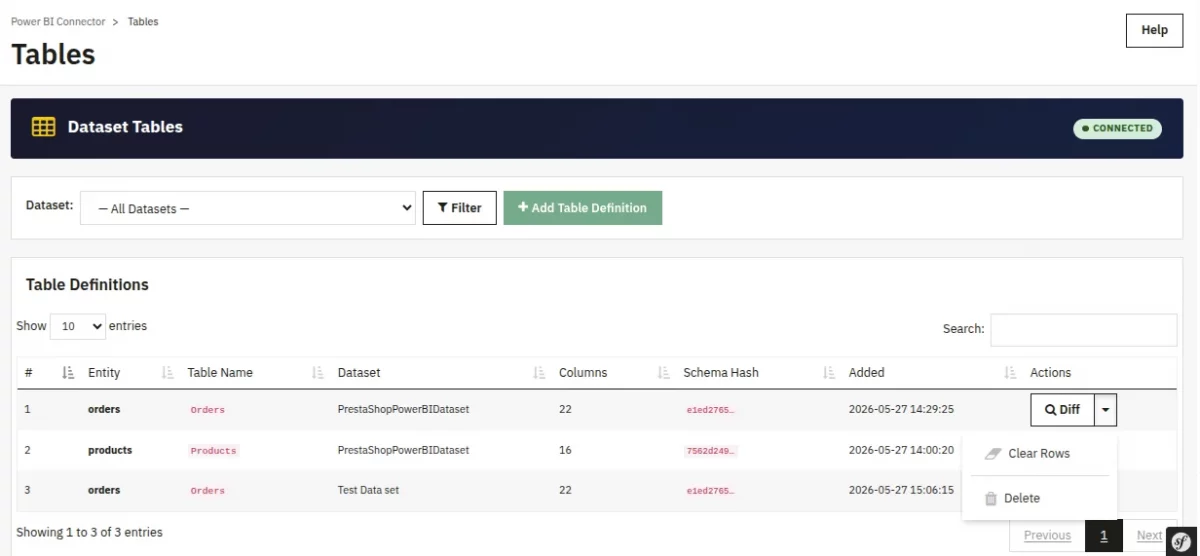Go to the Previous page
Viewport: 1200px width, 556px height.
pos(1047,536)
